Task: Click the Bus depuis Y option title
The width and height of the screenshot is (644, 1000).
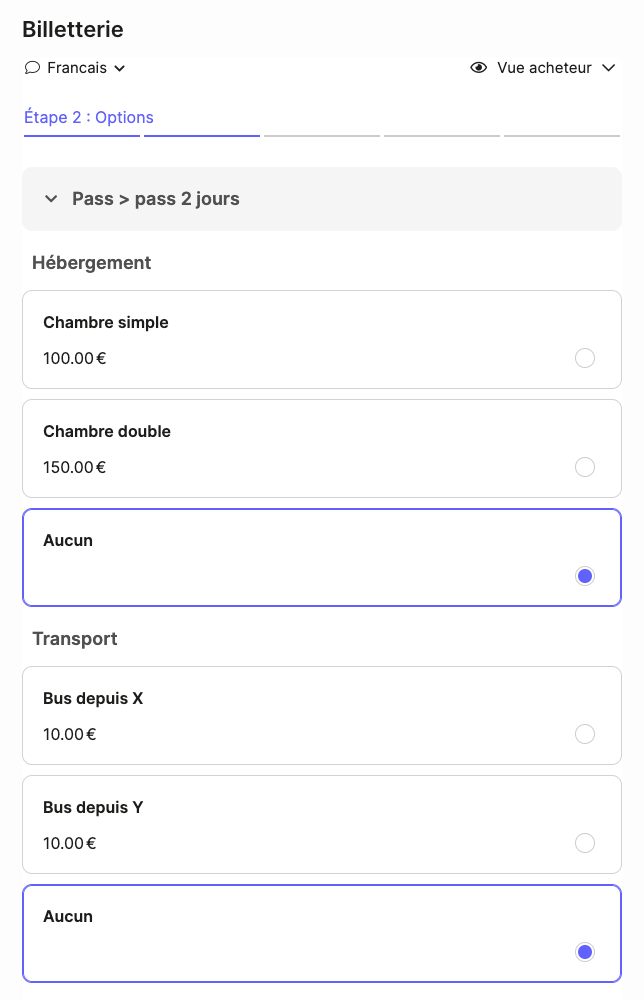Action: [93, 807]
